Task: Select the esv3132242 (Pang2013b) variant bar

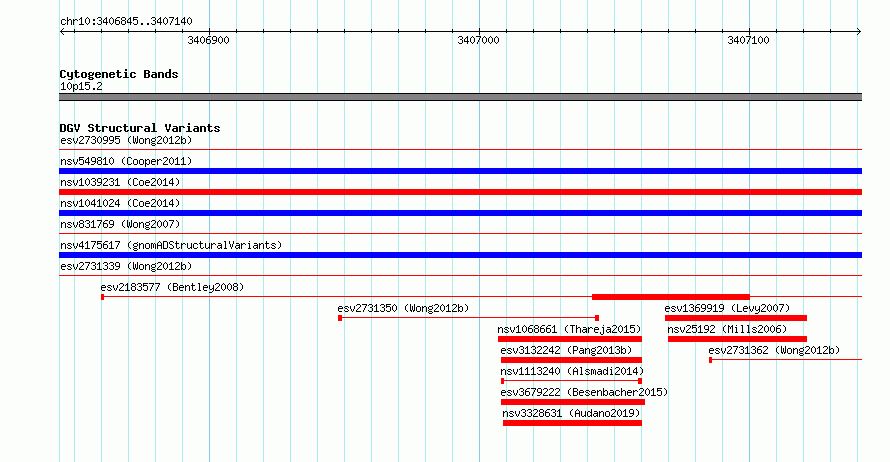Action: (571, 360)
